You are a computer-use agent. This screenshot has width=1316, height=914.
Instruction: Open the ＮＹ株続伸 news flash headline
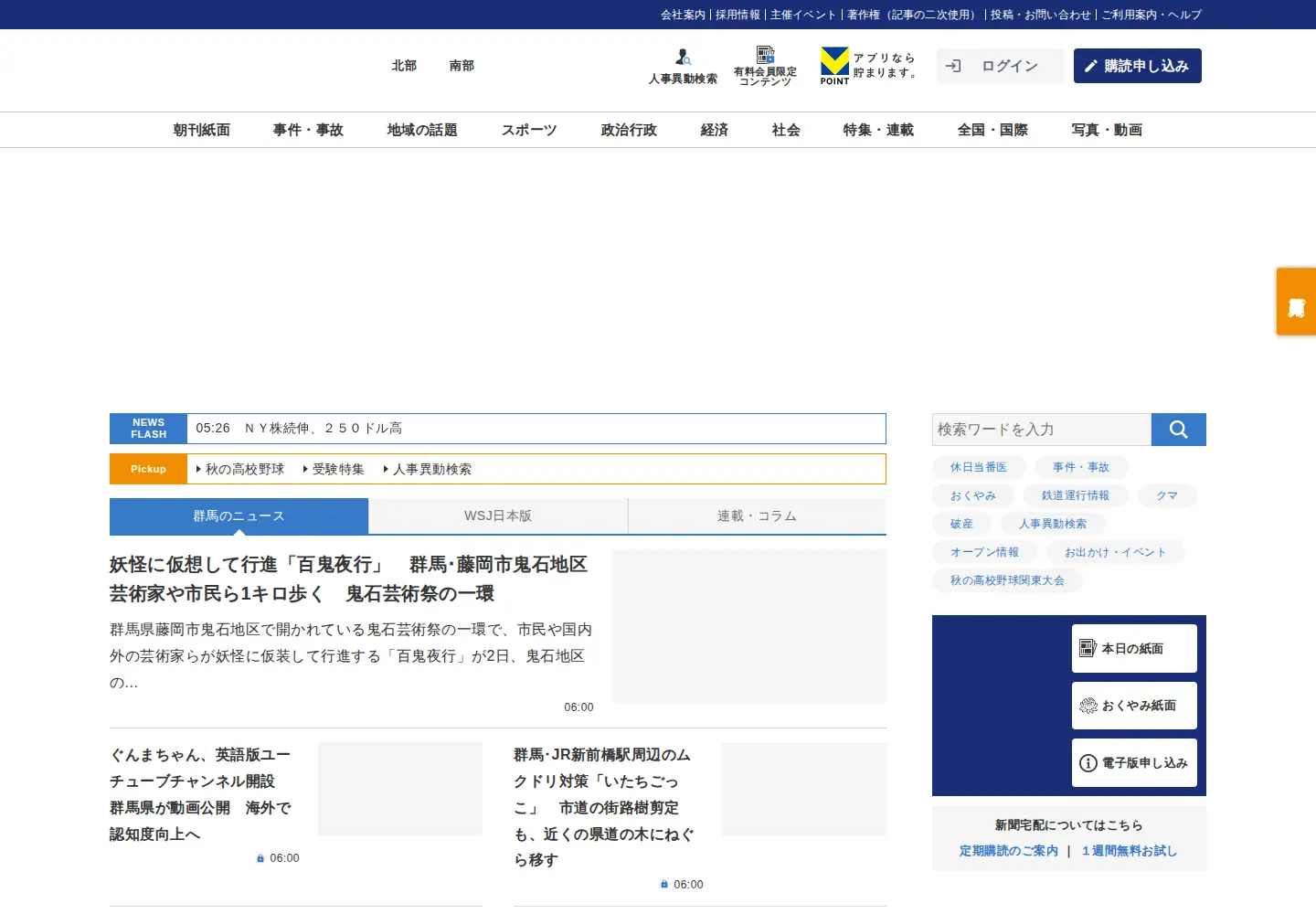[324, 429]
